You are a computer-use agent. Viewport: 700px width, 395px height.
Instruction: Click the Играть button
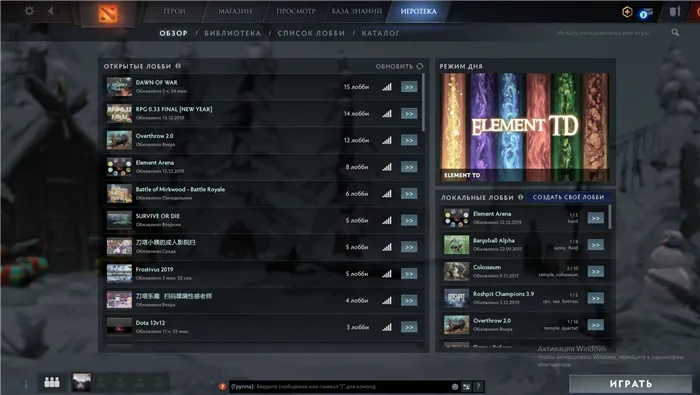point(630,383)
